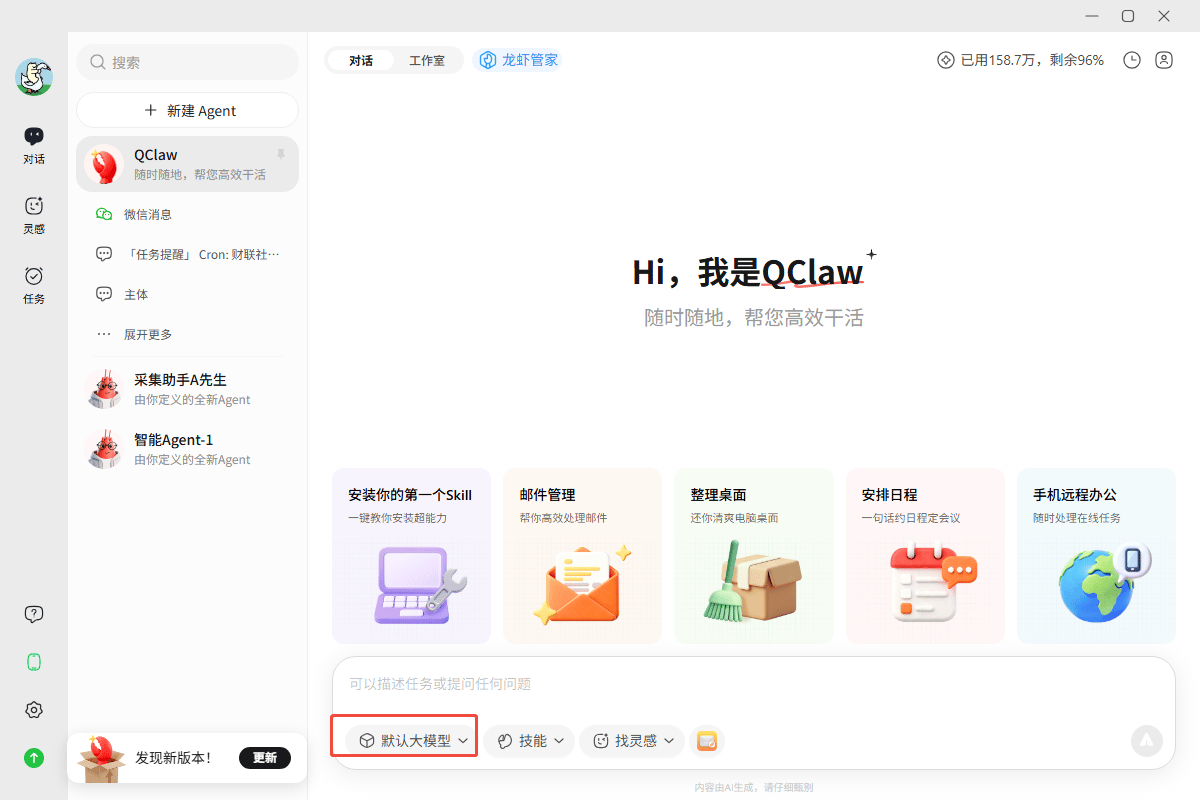Open the 微信消息 conversation
This screenshot has height=800, width=1200.
188,214
